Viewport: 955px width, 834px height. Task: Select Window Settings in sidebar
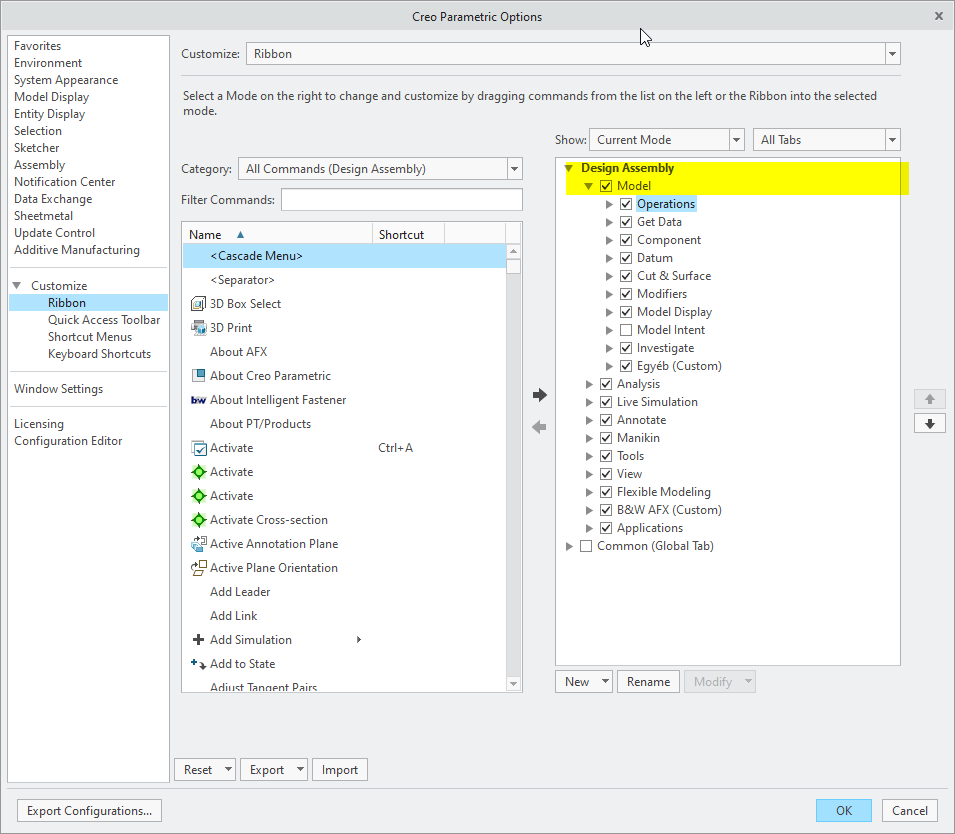click(58, 389)
